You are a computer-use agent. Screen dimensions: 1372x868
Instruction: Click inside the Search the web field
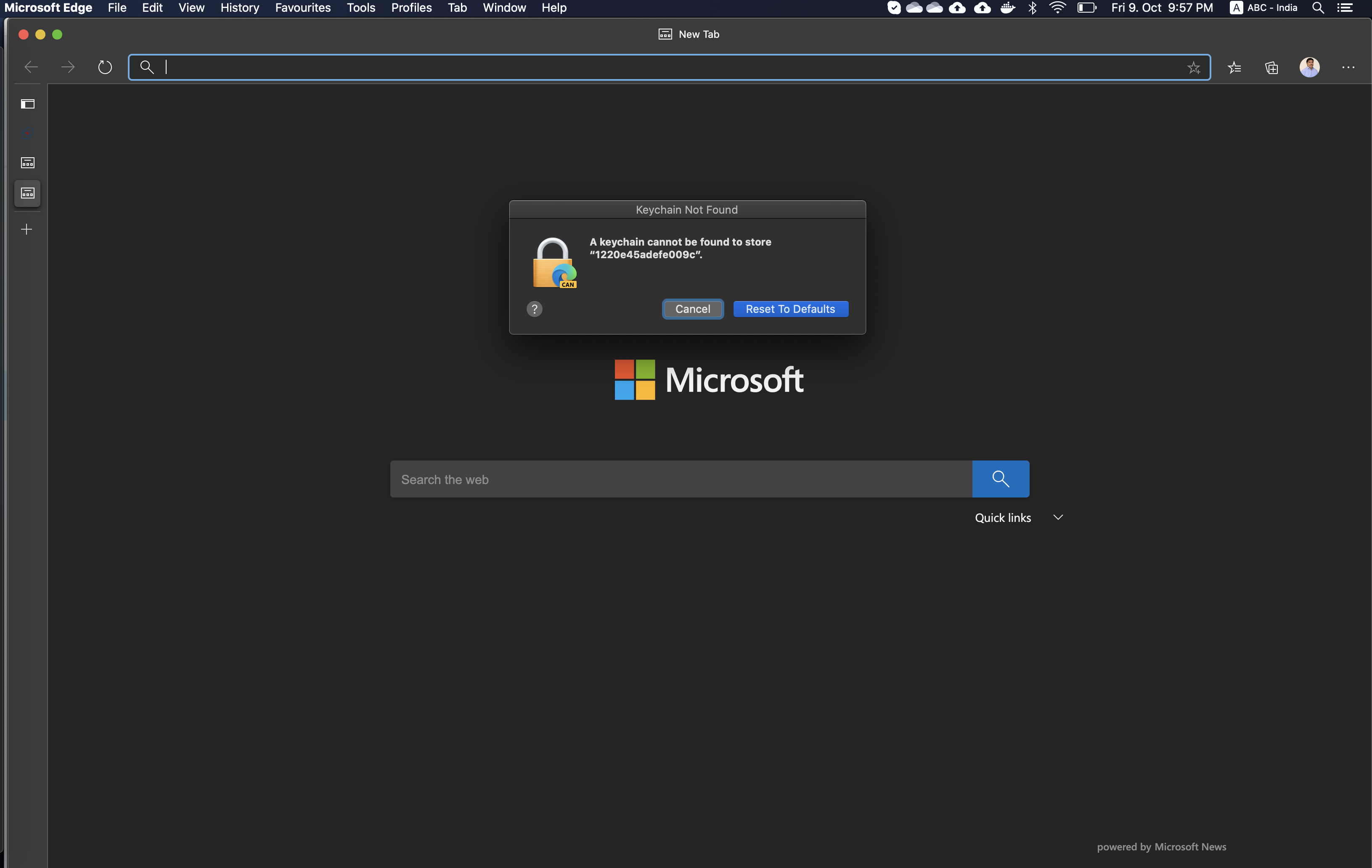click(x=627, y=479)
